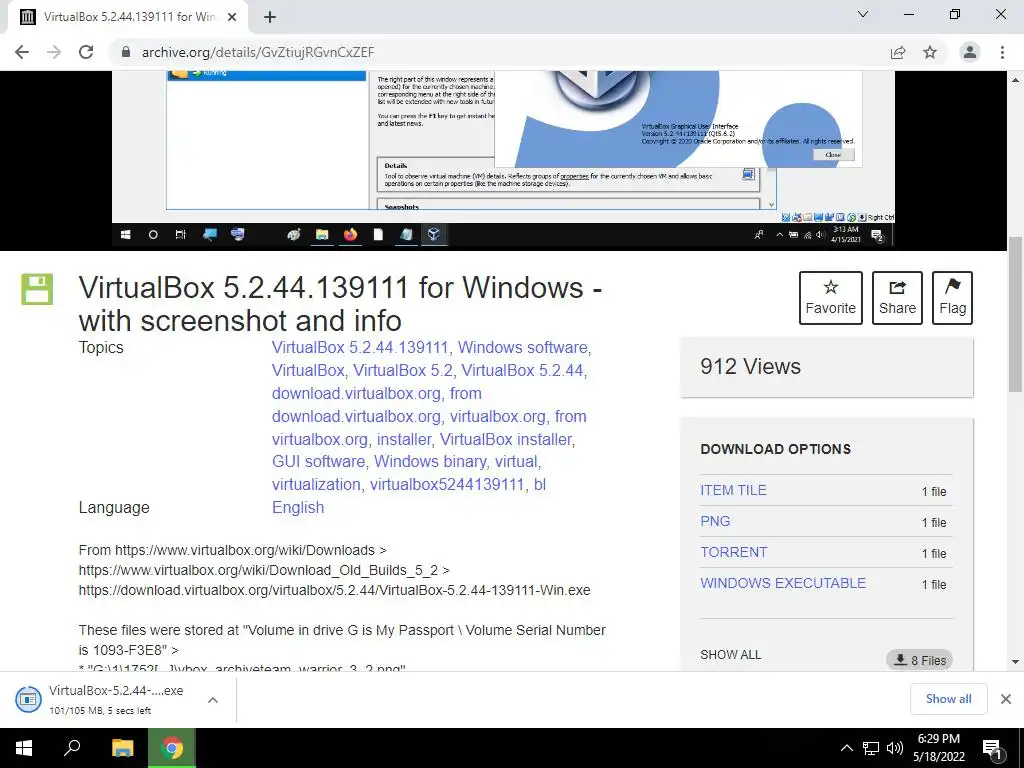Open the Windows software topic link

[522, 347]
